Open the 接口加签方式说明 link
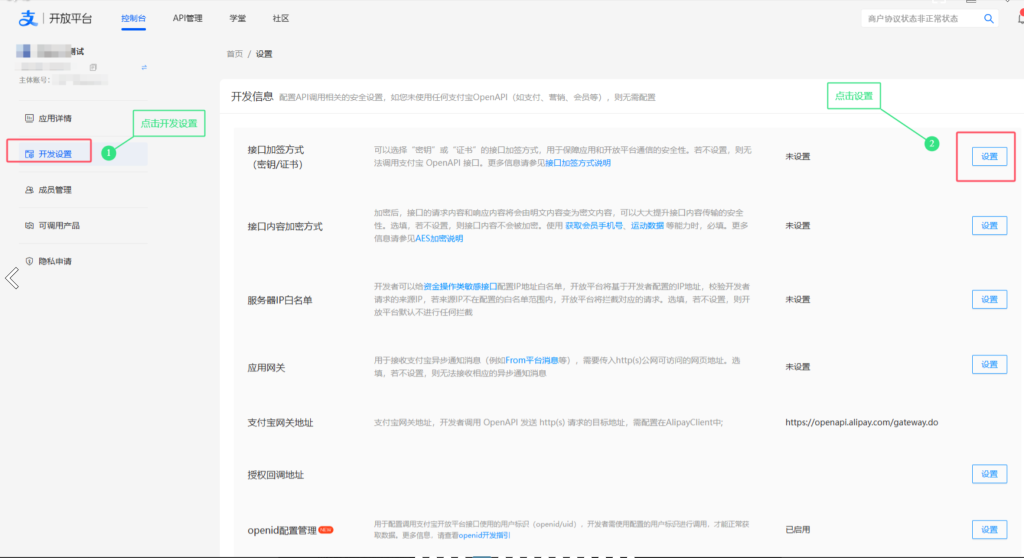Screen dimensions: 1024x558 pyautogui.click(x=578, y=163)
